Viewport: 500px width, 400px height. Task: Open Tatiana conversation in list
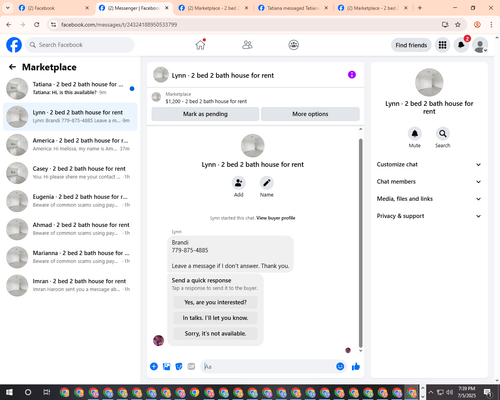pyautogui.click(x=70, y=88)
